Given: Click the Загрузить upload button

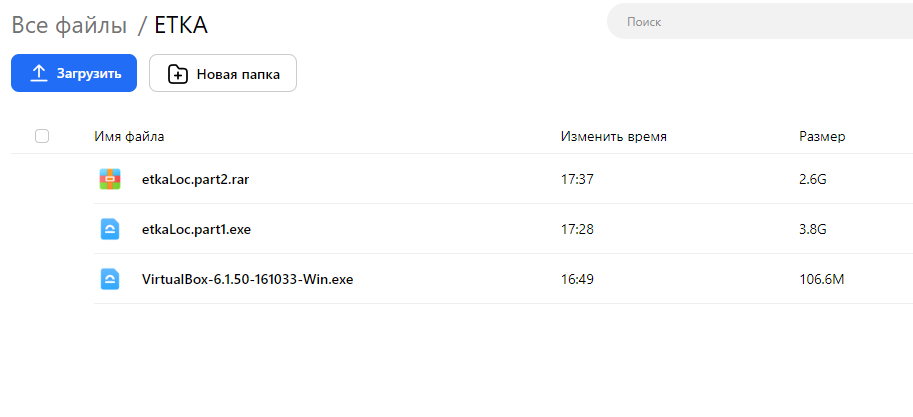Looking at the screenshot, I should pos(74,73).
